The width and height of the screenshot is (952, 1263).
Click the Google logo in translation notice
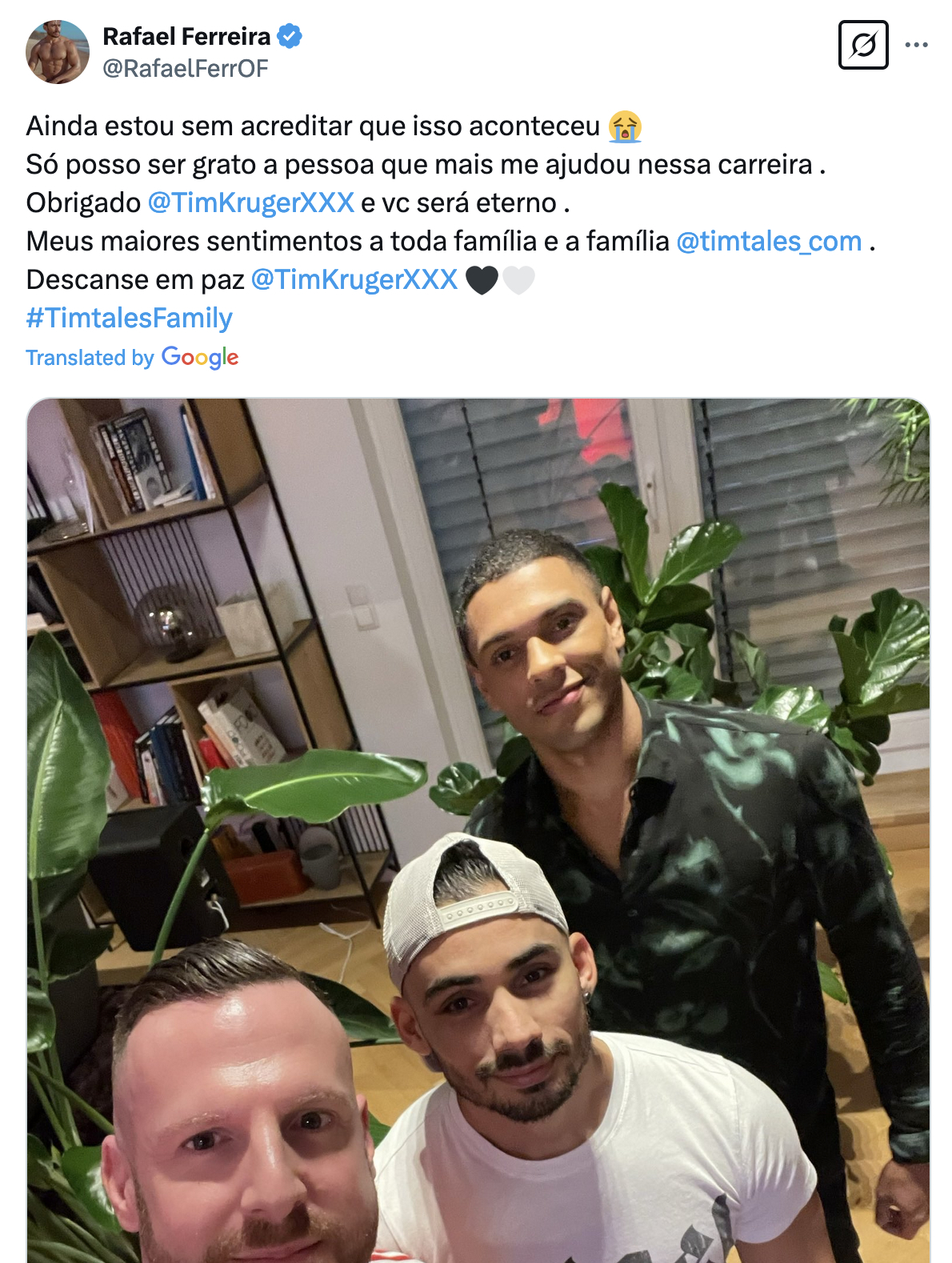click(x=200, y=357)
